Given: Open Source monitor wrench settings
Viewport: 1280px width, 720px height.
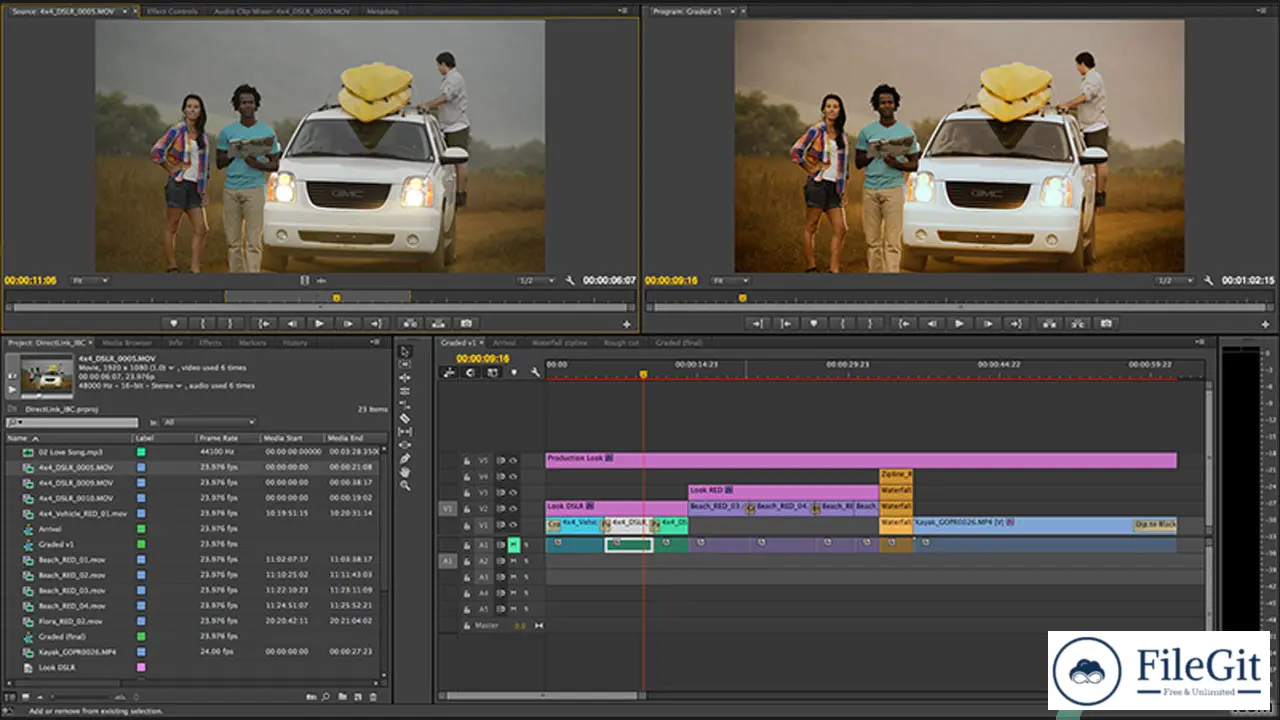Looking at the screenshot, I should coord(570,281).
